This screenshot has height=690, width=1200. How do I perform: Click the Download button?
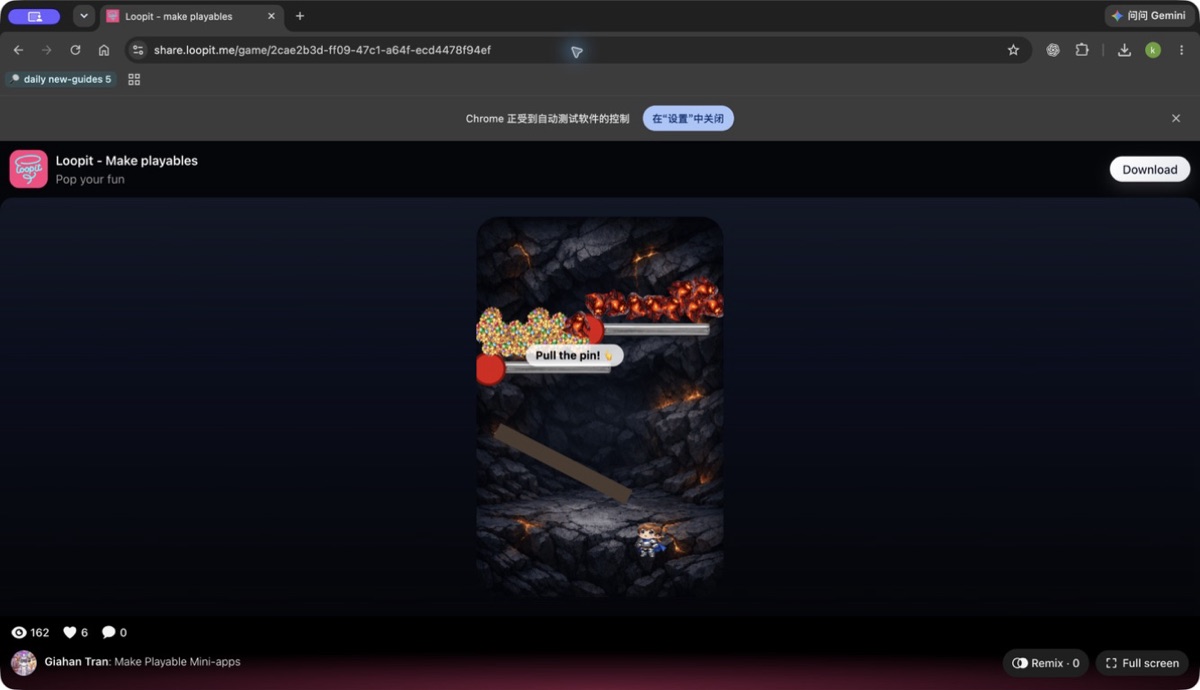pyautogui.click(x=1150, y=169)
